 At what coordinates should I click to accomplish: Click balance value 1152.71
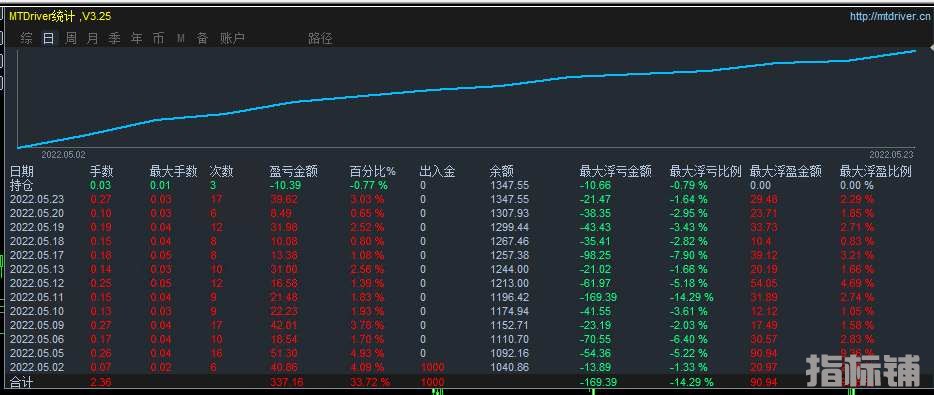(509, 325)
